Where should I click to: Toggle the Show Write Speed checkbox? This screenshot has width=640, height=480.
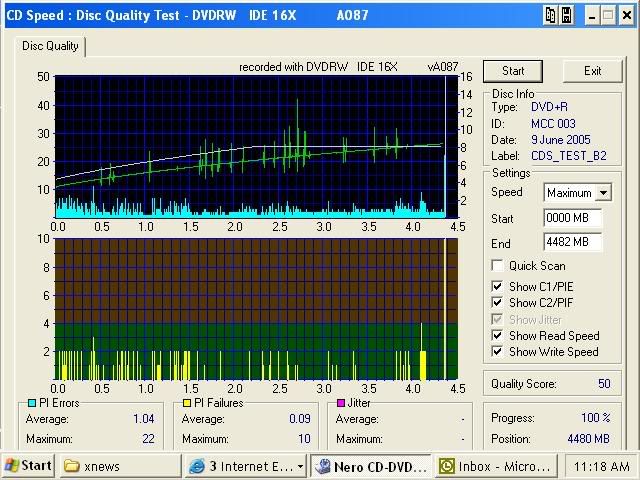497,351
